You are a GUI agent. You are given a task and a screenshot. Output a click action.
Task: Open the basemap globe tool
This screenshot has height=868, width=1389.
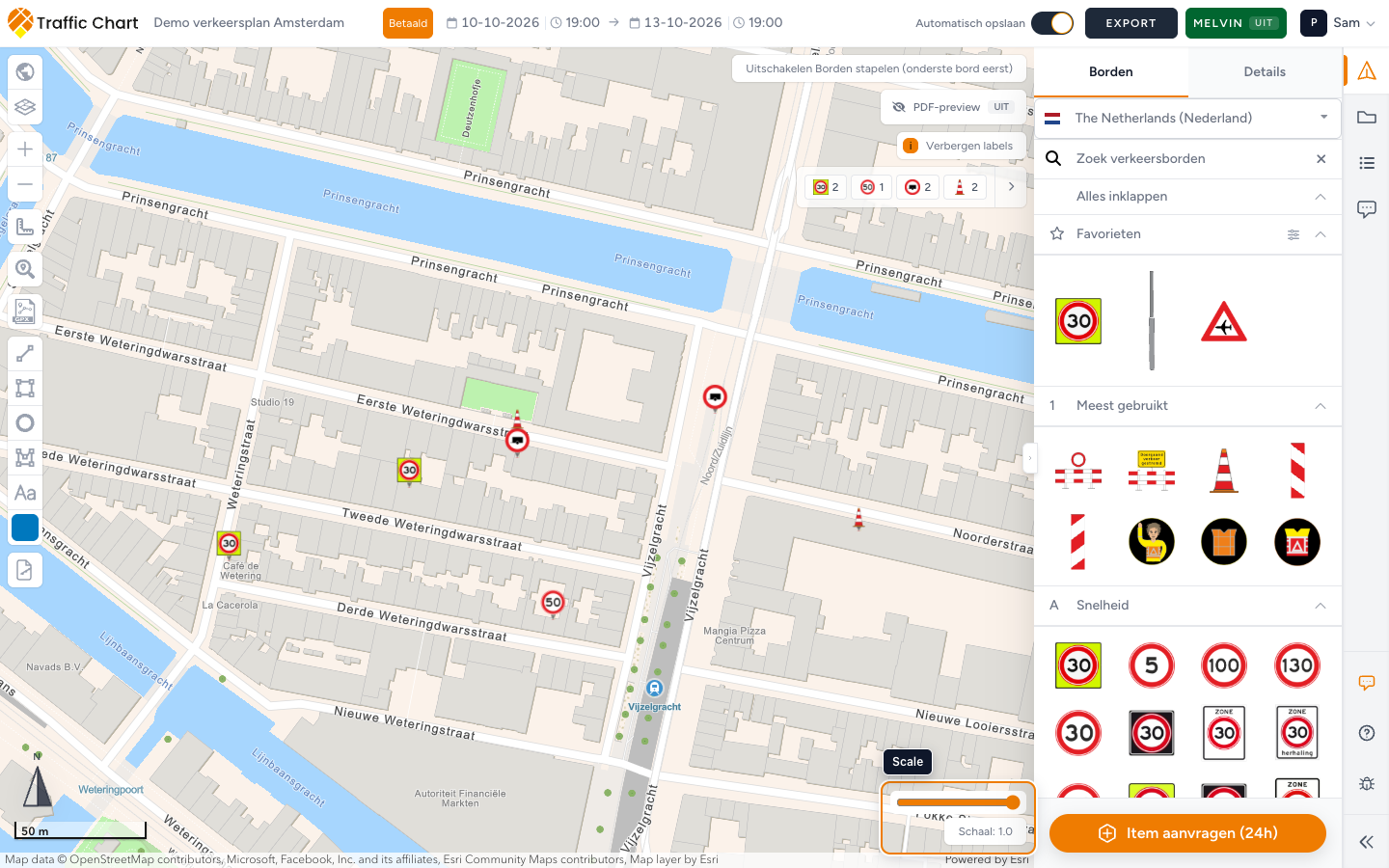tap(25, 71)
